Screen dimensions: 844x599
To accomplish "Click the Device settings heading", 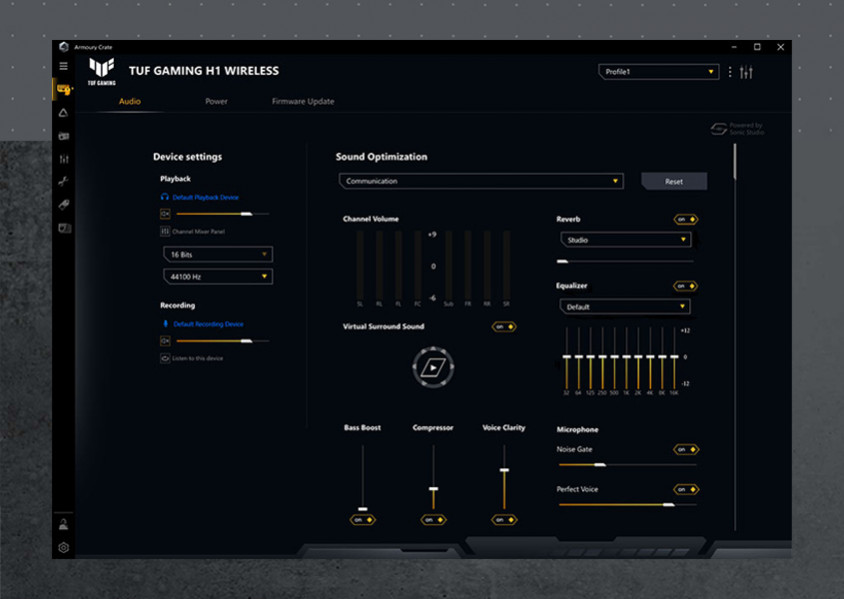I will click(187, 157).
